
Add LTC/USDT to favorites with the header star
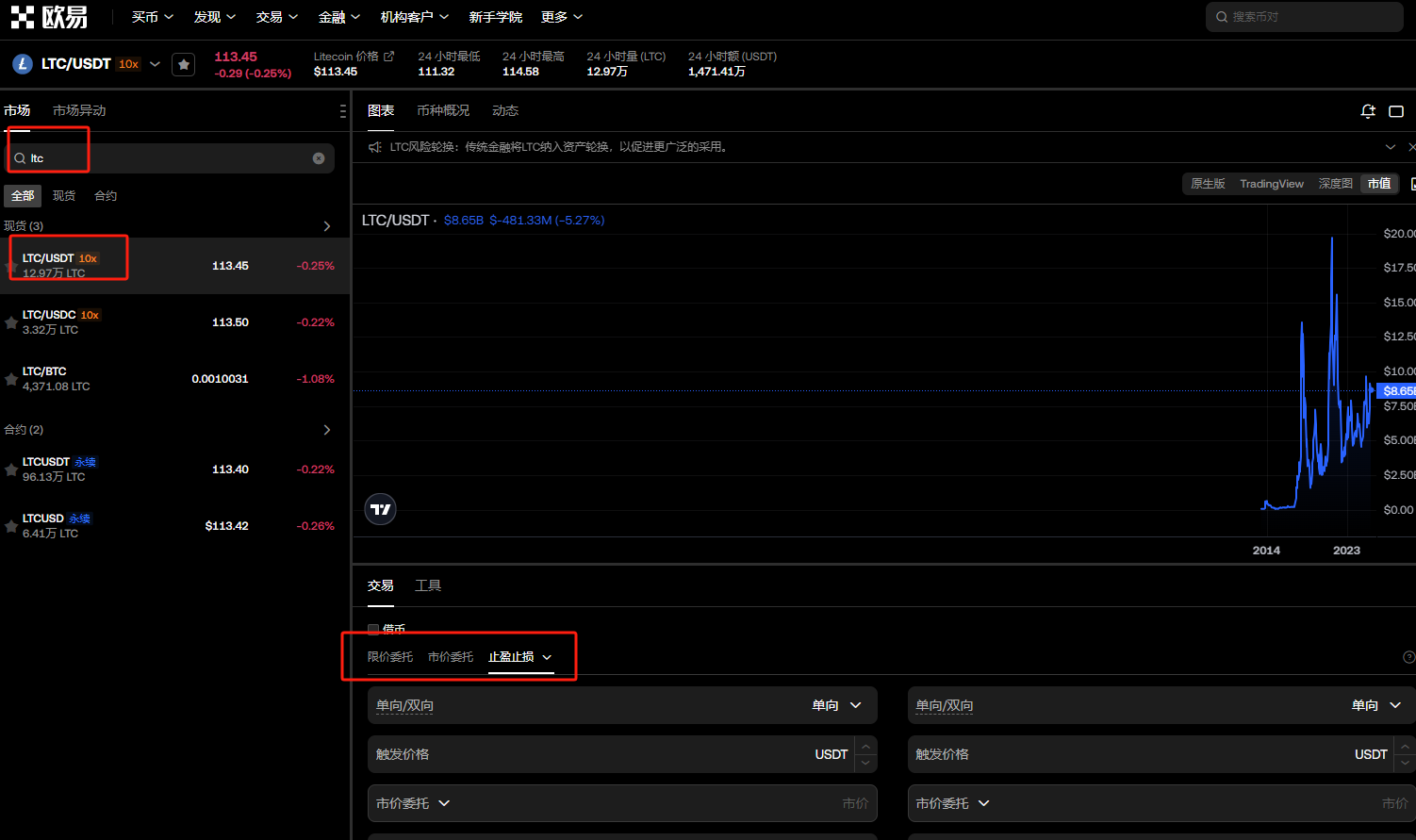[184, 64]
